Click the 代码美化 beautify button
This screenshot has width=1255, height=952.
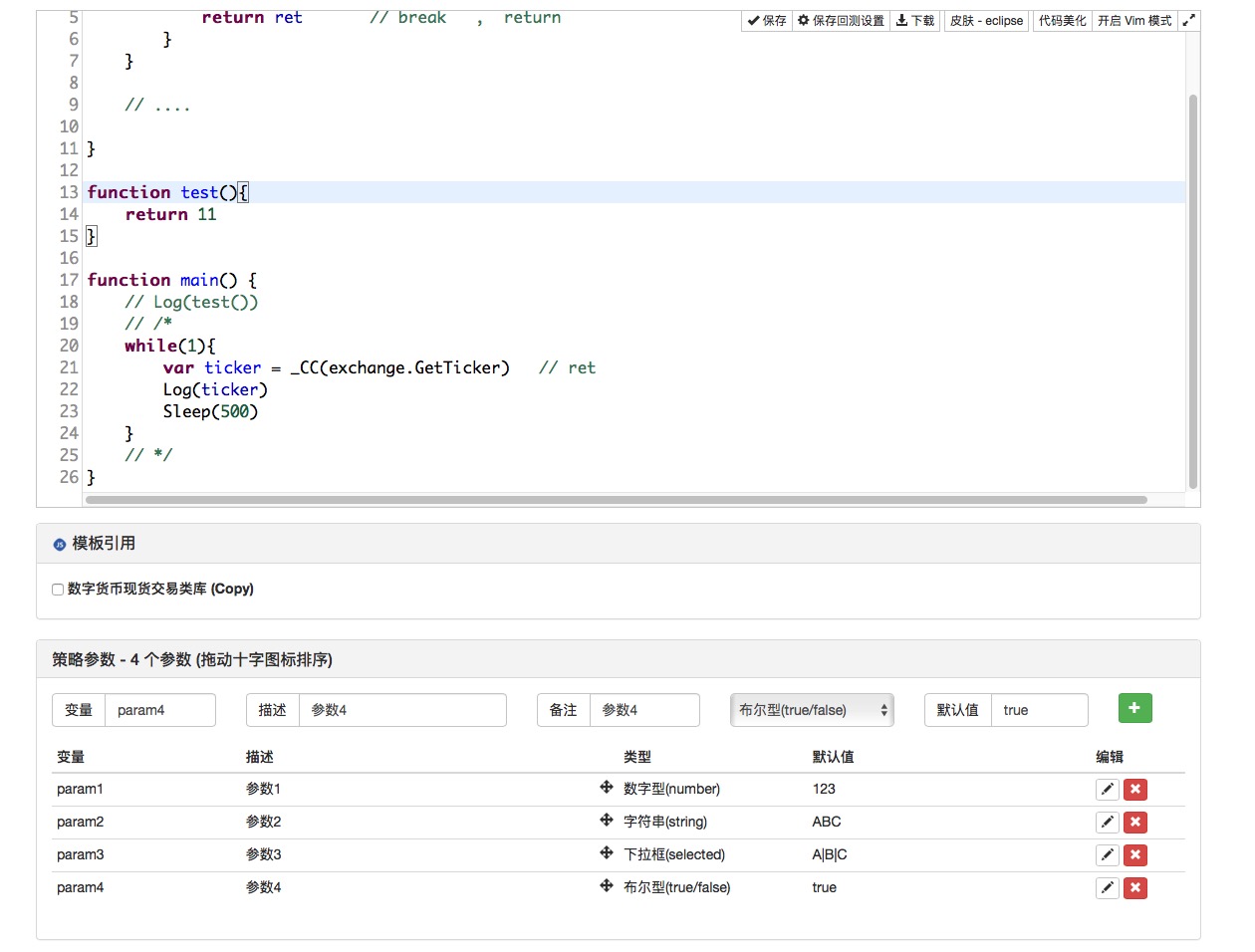click(1062, 20)
